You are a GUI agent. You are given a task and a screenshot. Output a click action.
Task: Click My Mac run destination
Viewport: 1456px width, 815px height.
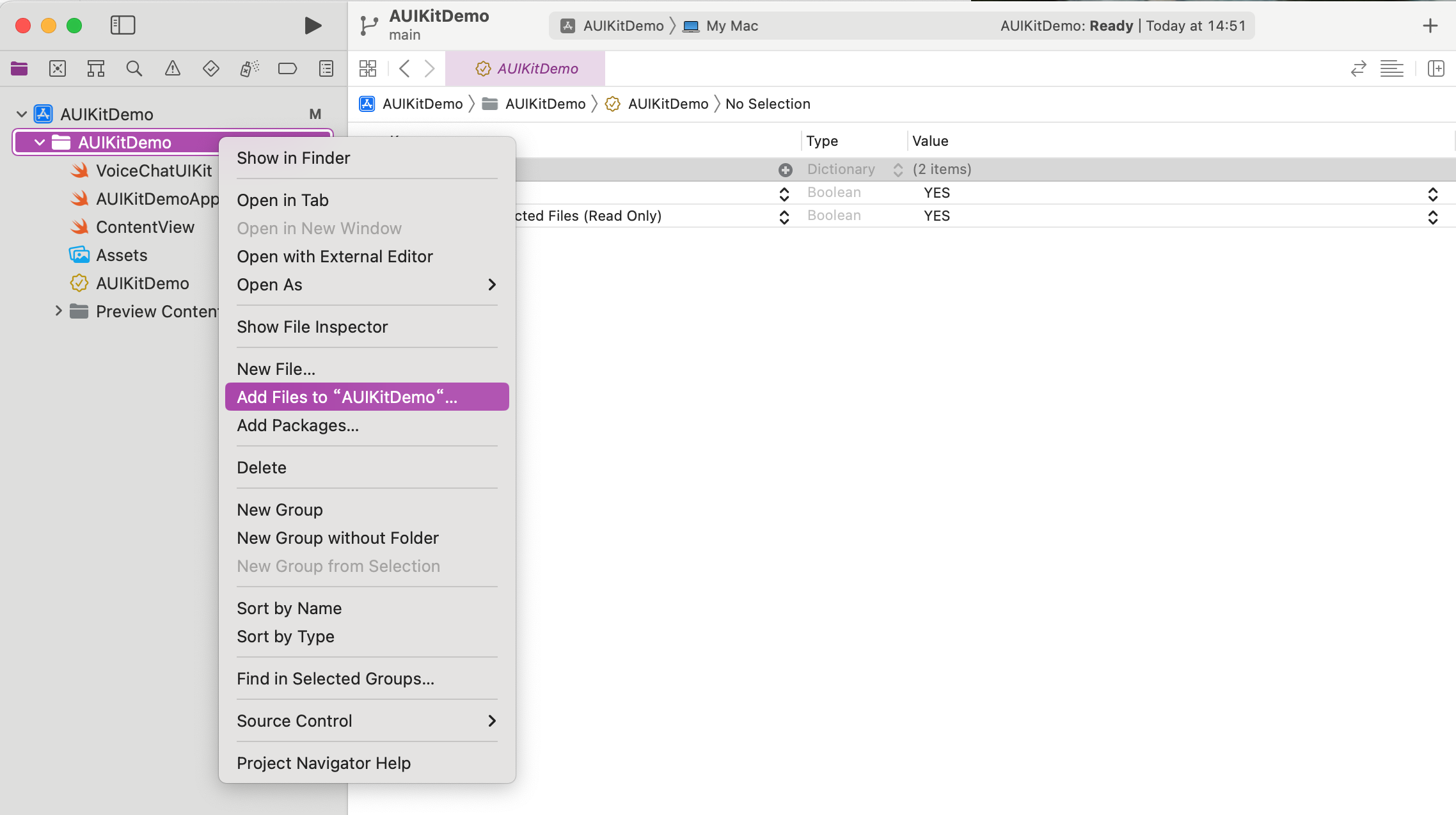(x=720, y=26)
